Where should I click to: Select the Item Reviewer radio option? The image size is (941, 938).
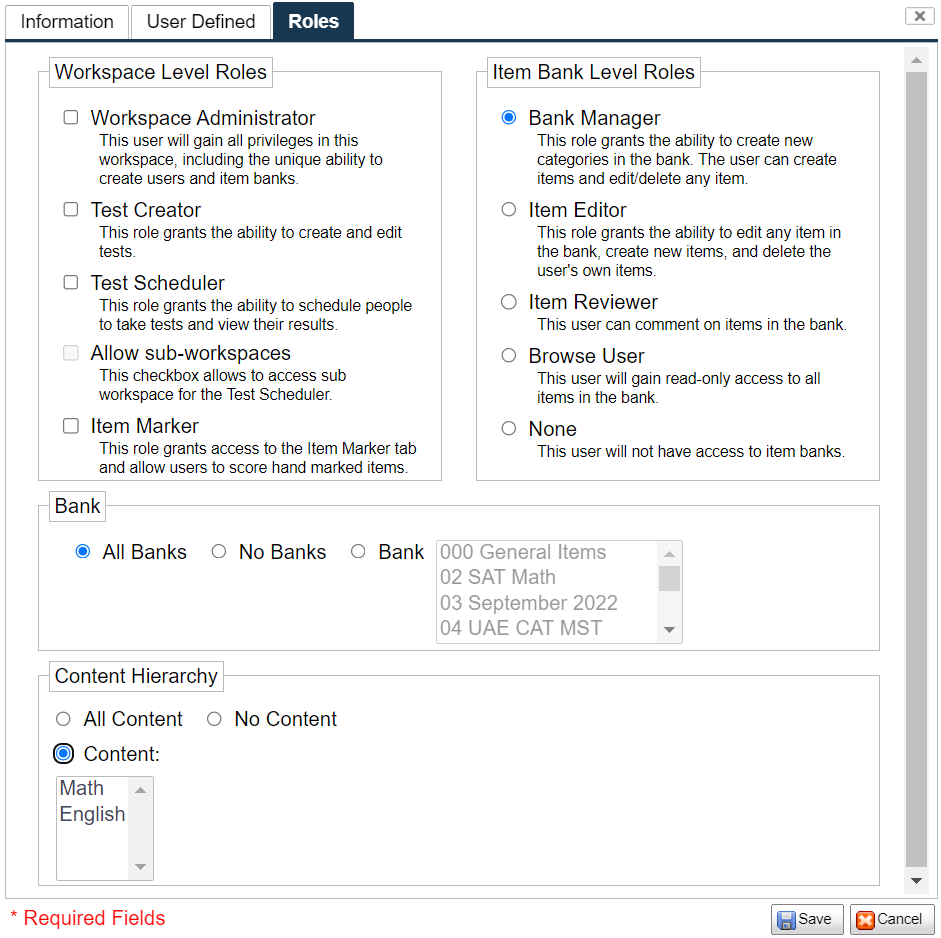click(508, 301)
